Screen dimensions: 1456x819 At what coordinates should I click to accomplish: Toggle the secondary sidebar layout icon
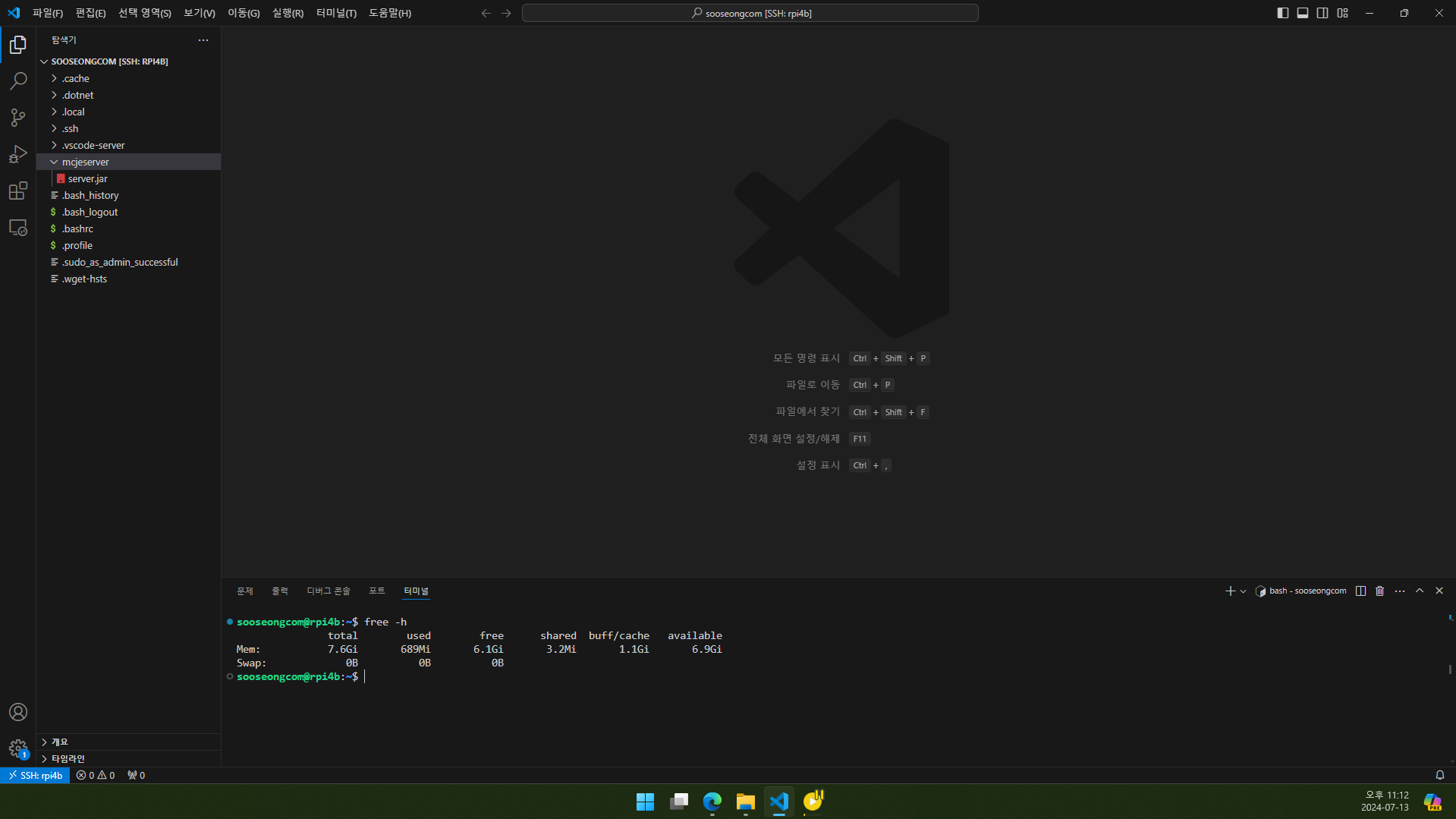pyautogui.click(x=1322, y=13)
